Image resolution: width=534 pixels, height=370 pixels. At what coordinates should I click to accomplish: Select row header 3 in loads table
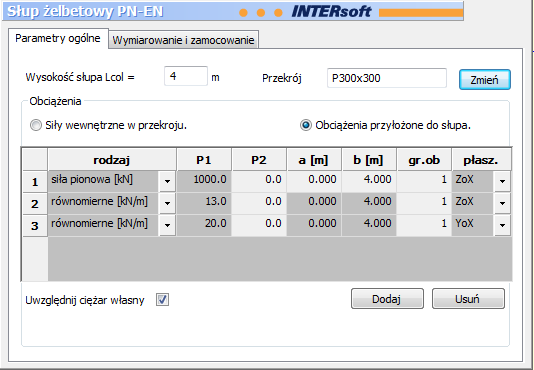(35, 226)
